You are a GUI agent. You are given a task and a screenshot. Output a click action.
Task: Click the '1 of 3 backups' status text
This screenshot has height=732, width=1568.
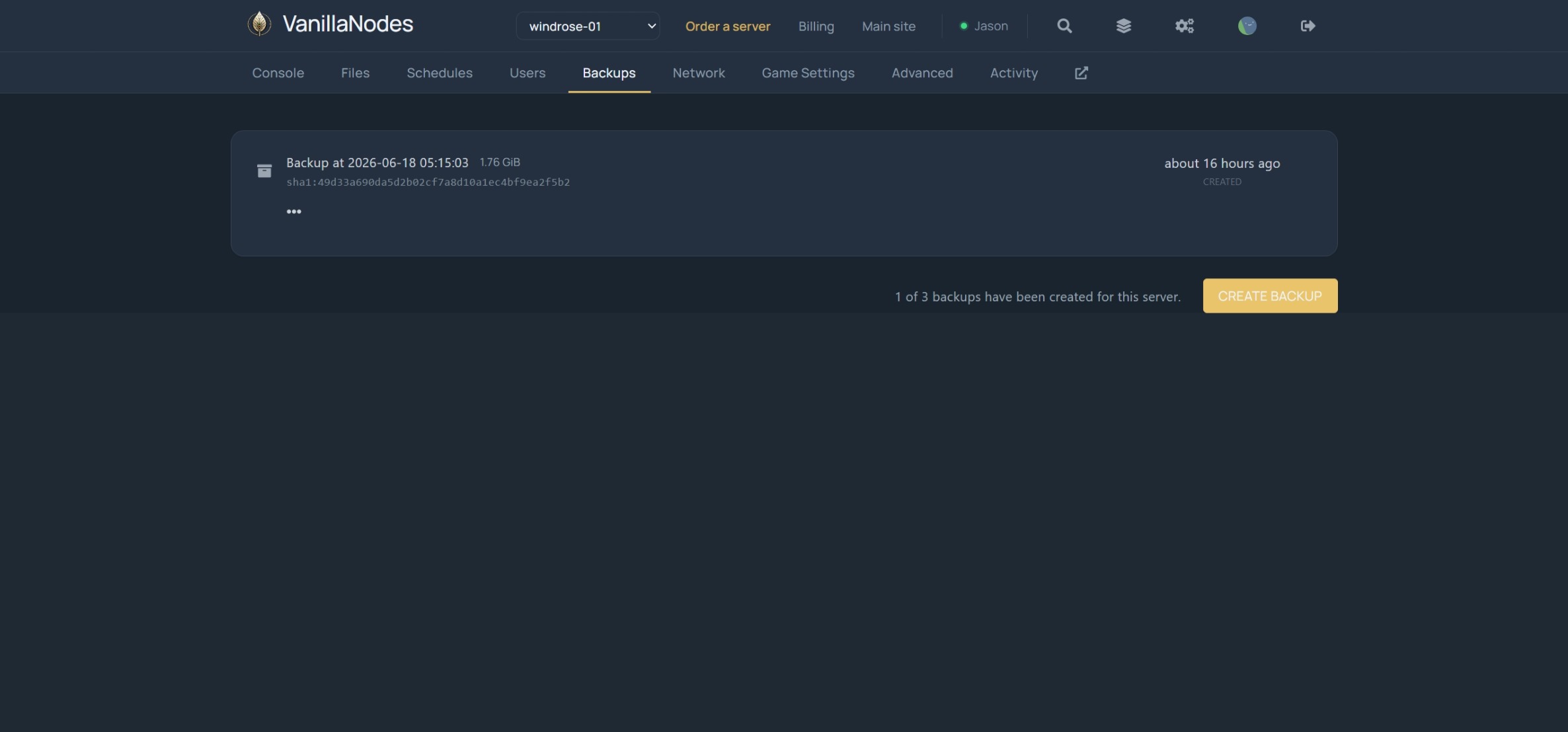[x=1038, y=297]
